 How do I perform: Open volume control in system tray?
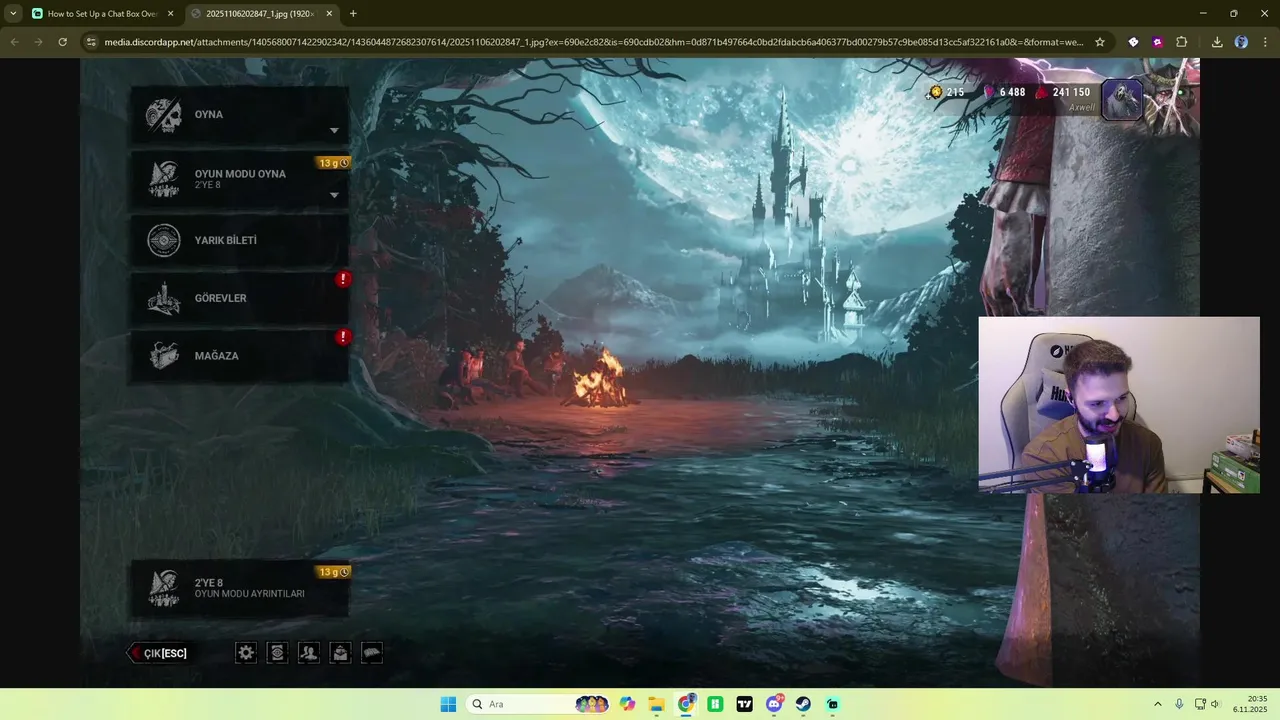pos(1216,704)
